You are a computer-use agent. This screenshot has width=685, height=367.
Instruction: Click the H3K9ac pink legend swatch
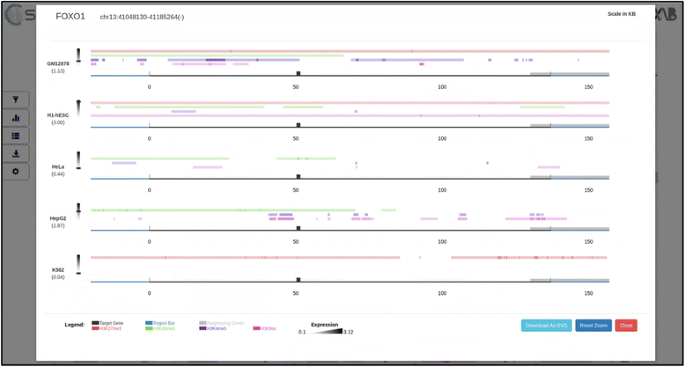coord(256,328)
